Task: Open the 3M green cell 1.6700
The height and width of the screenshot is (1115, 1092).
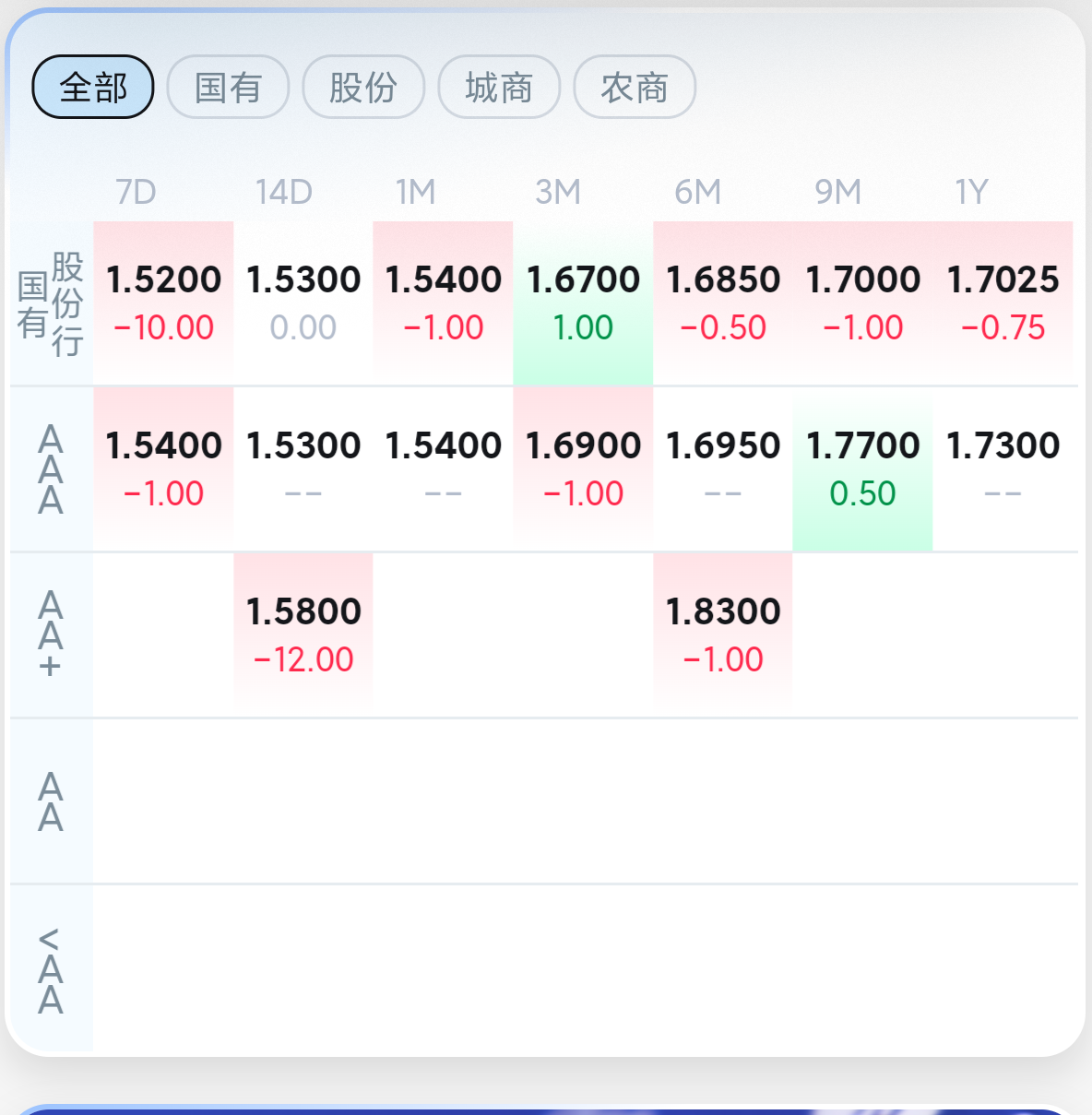Action: click(583, 303)
